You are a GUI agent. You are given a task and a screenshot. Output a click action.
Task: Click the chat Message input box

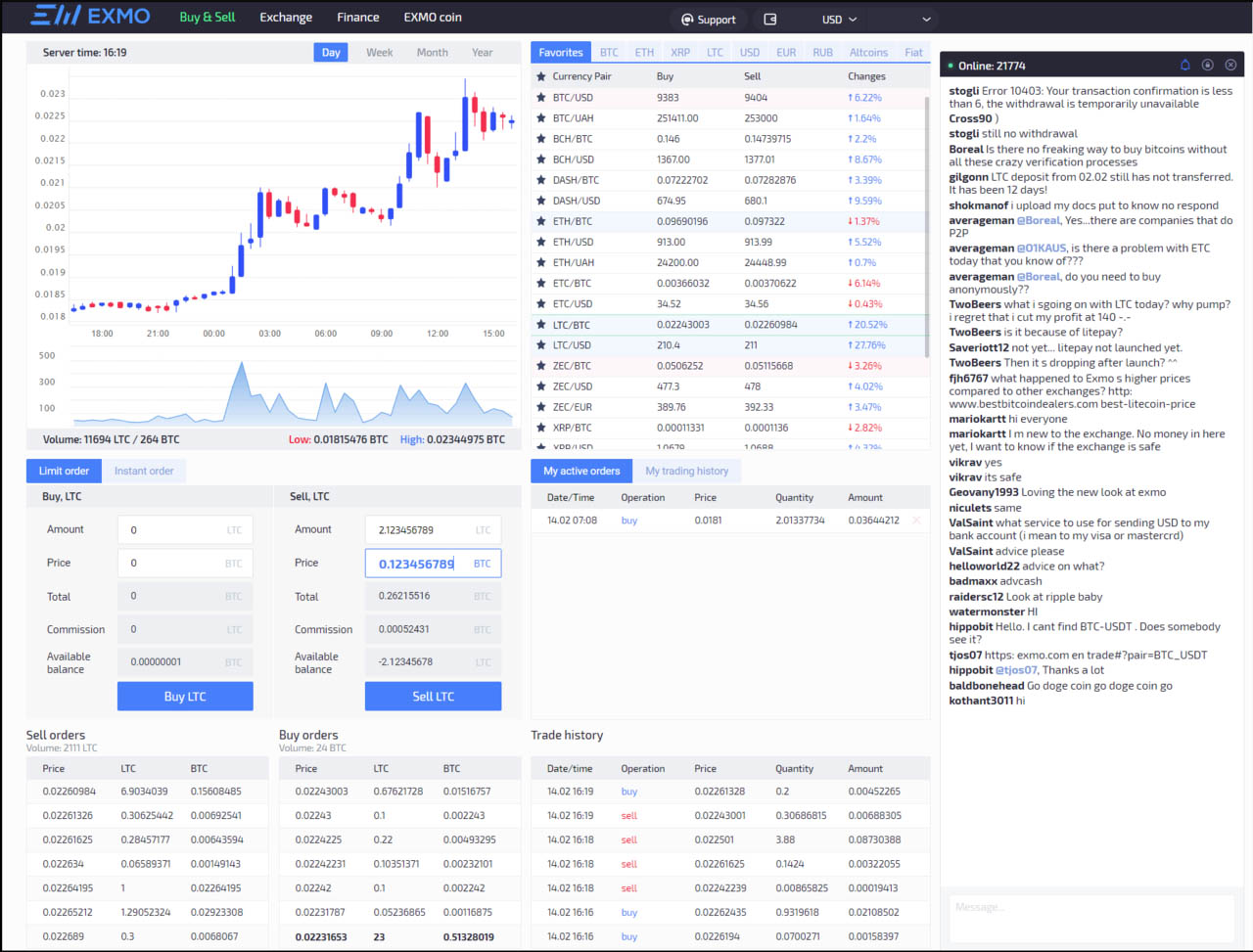pyautogui.click(x=1091, y=917)
